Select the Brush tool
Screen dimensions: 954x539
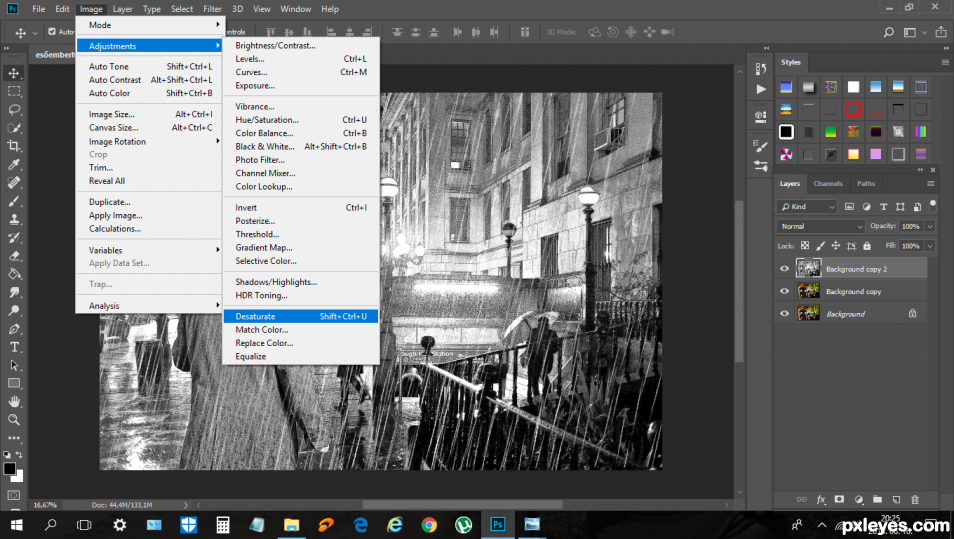[x=13, y=201]
